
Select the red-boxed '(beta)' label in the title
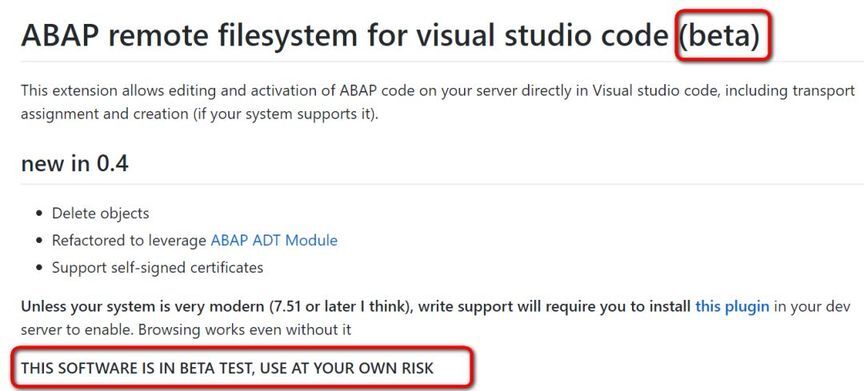click(719, 36)
